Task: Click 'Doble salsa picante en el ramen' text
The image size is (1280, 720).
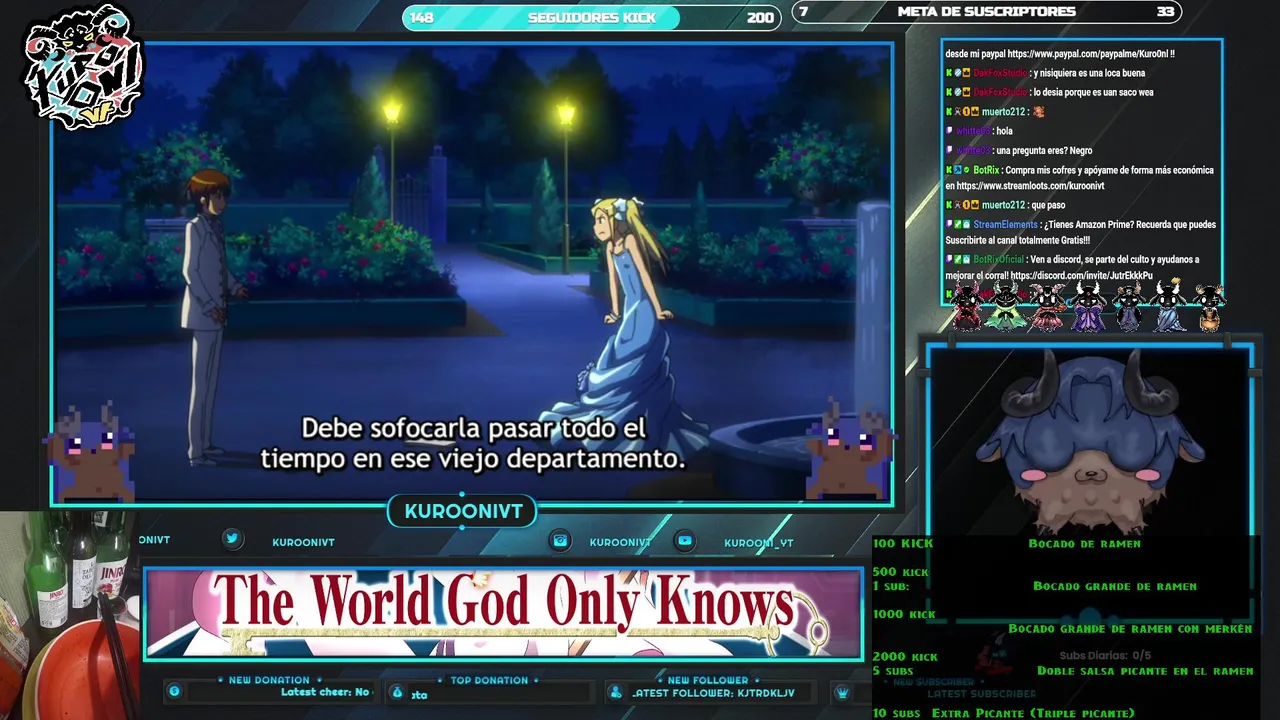Action: [x=1145, y=671]
